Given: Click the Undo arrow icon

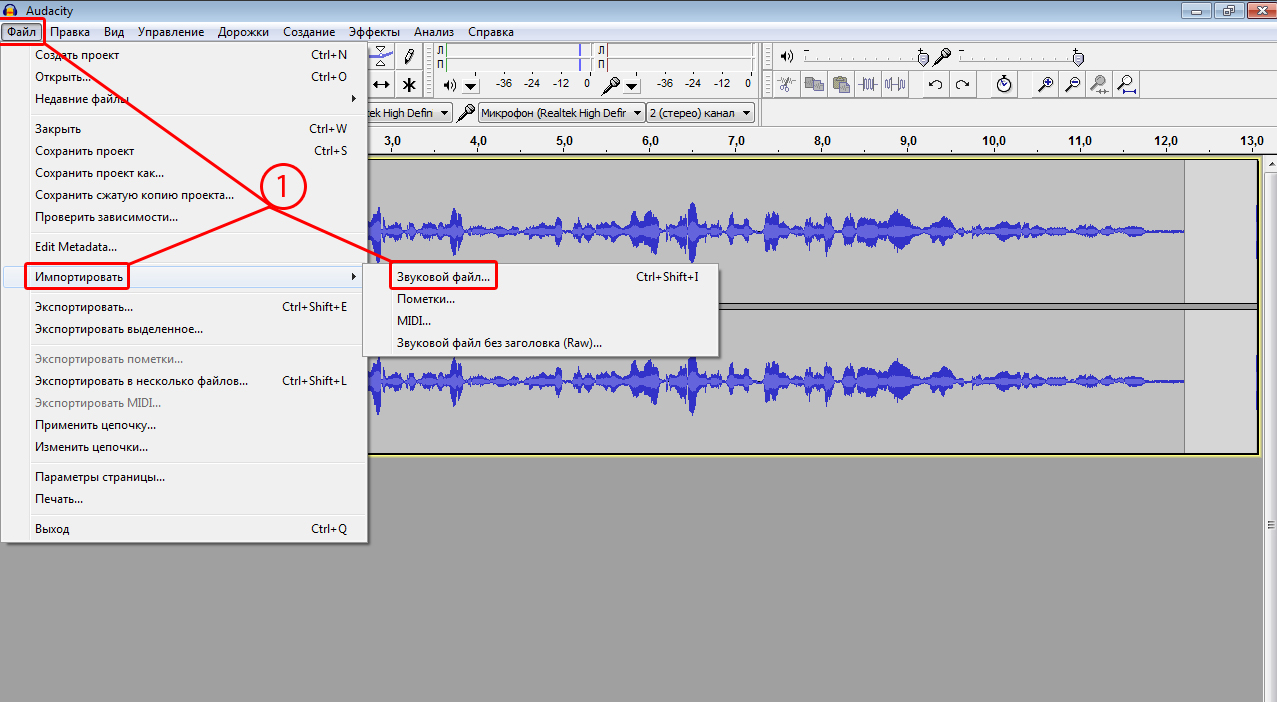Looking at the screenshot, I should (935, 84).
